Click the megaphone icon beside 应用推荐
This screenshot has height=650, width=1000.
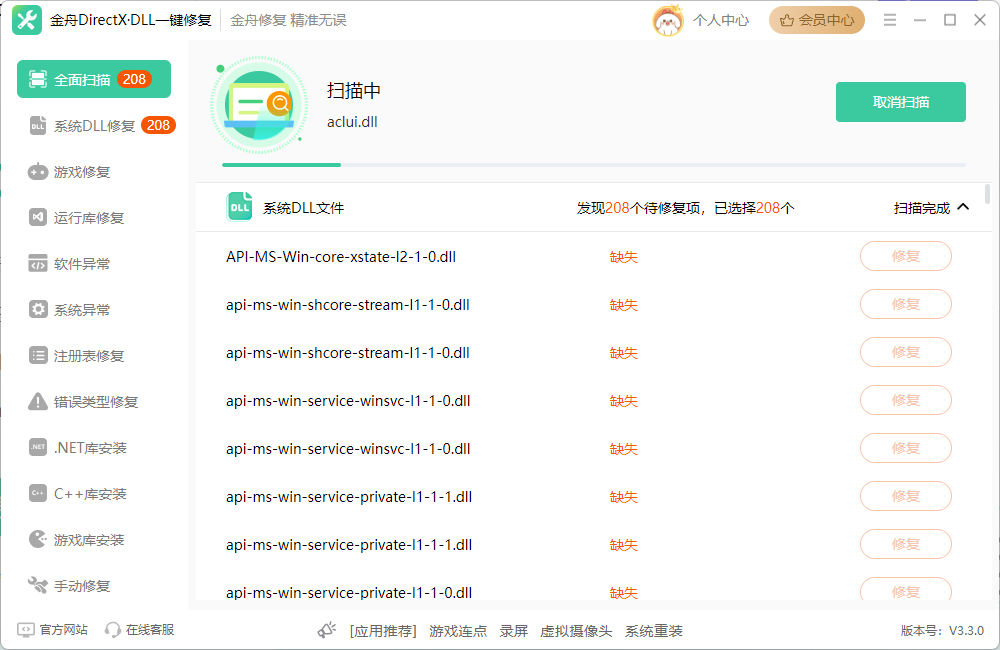coord(327,630)
